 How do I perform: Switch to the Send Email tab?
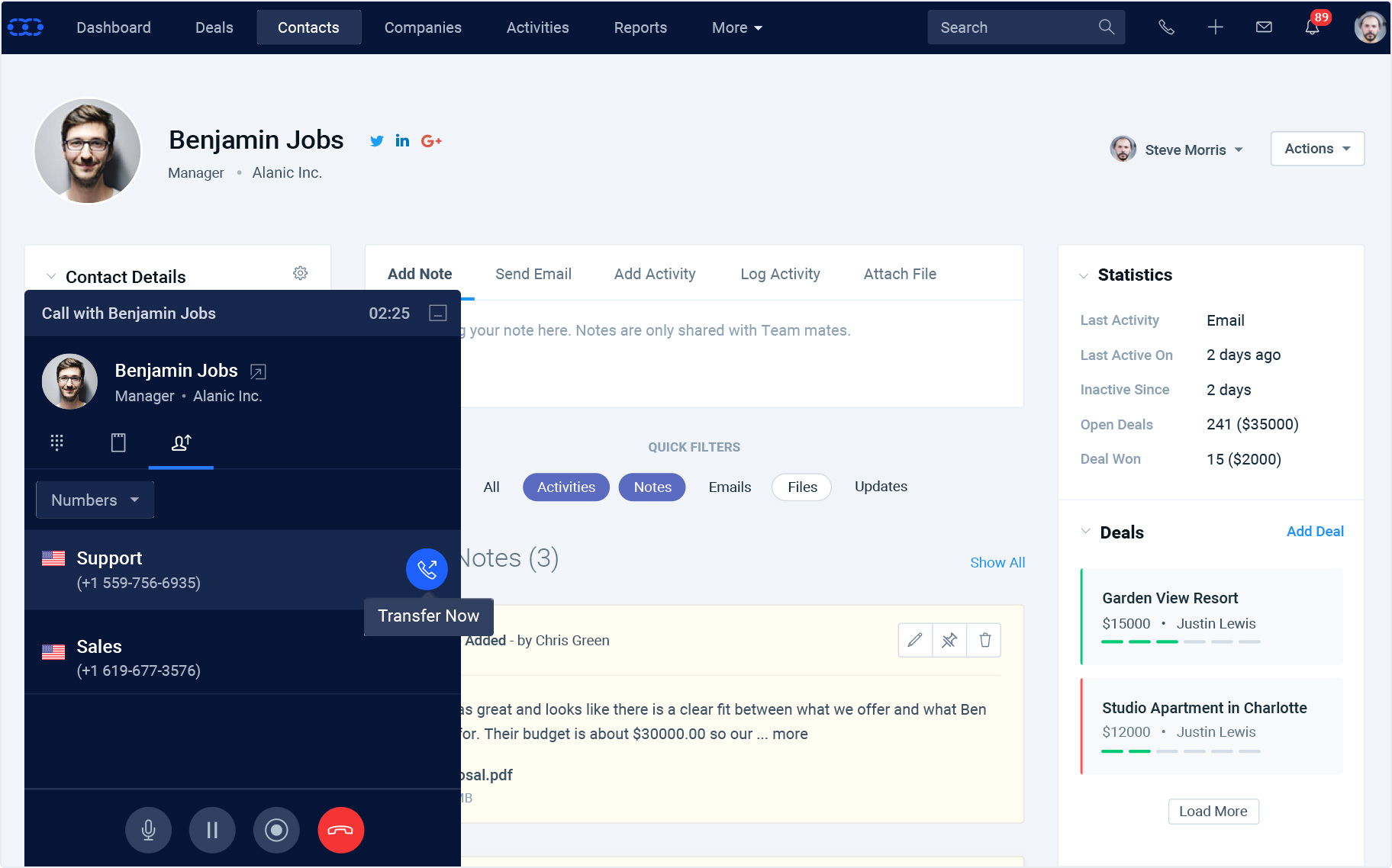coord(533,274)
